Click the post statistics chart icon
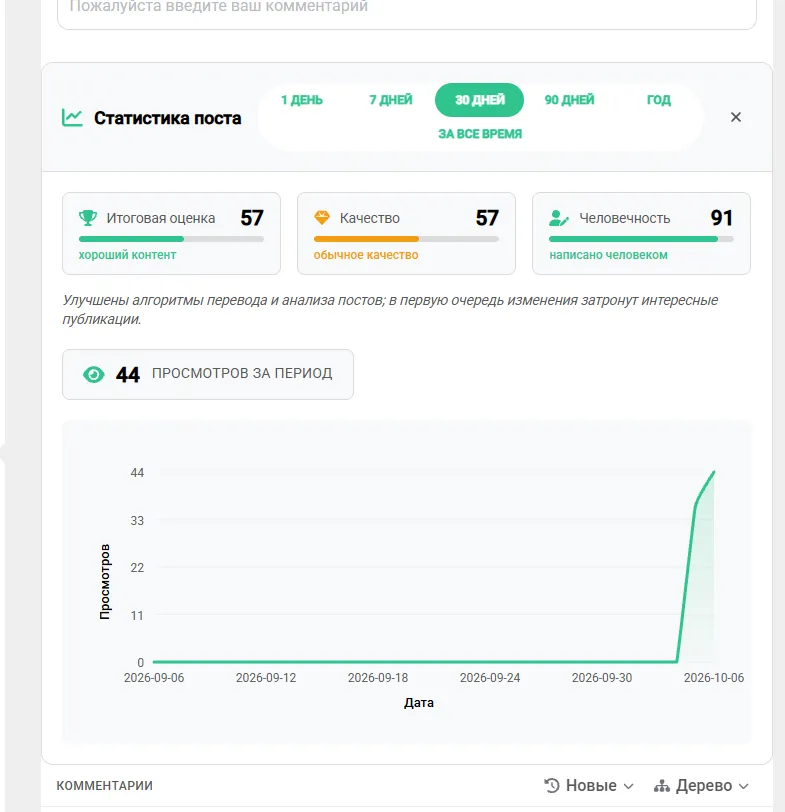Viewport: 785px width, 812px height. (72, 118)
